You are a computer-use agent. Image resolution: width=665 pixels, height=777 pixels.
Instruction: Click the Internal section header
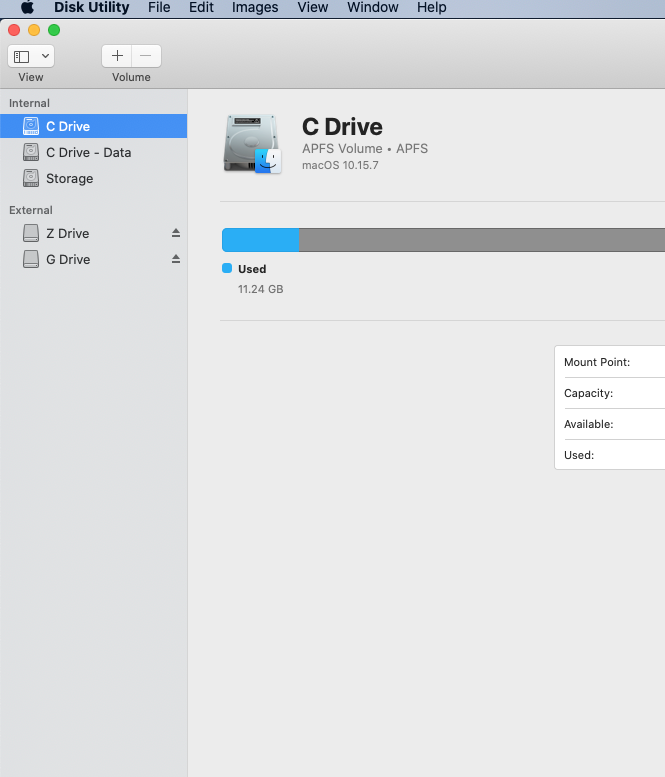(29, 103)
